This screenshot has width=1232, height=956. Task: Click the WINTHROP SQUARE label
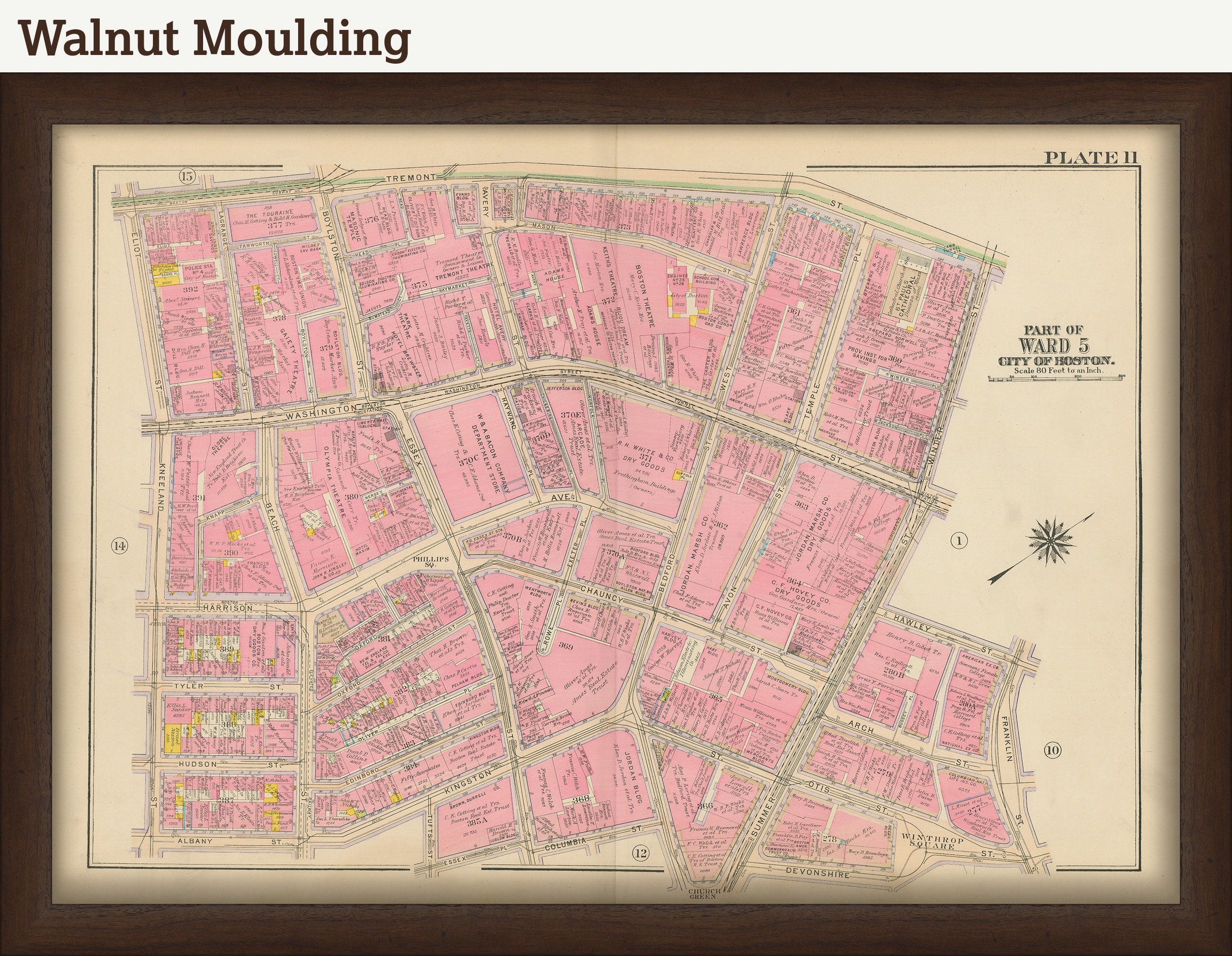tap(933, 841)
